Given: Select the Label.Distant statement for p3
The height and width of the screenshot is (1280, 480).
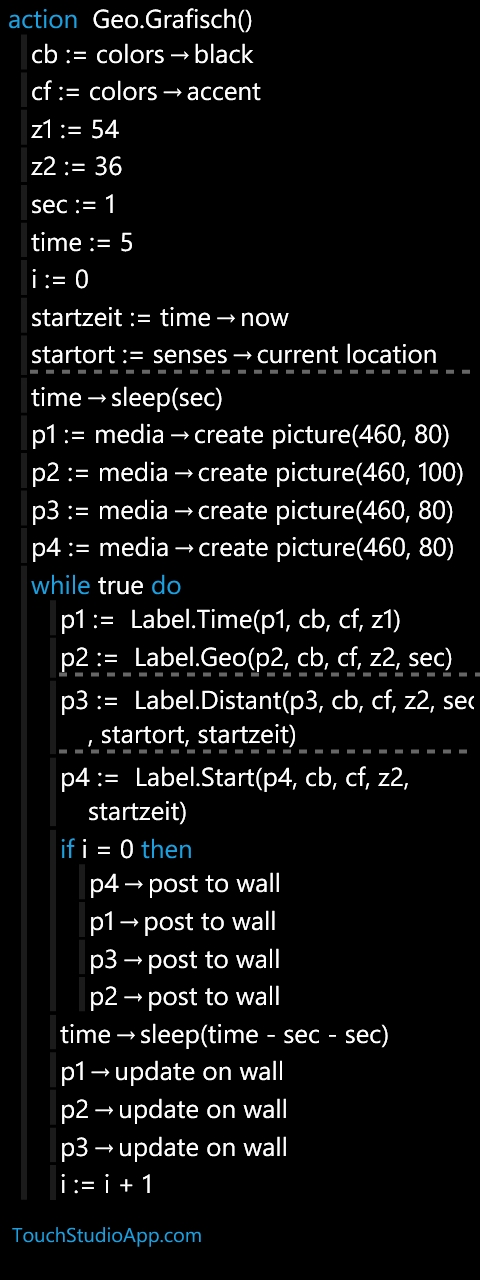Looking at the screenshot, I should pos(267,716).
